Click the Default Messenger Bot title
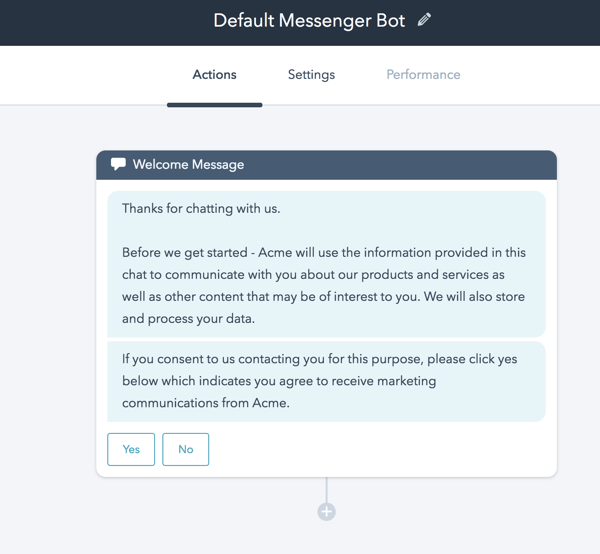This screenshot has width=600, height=554. [309, 21]
